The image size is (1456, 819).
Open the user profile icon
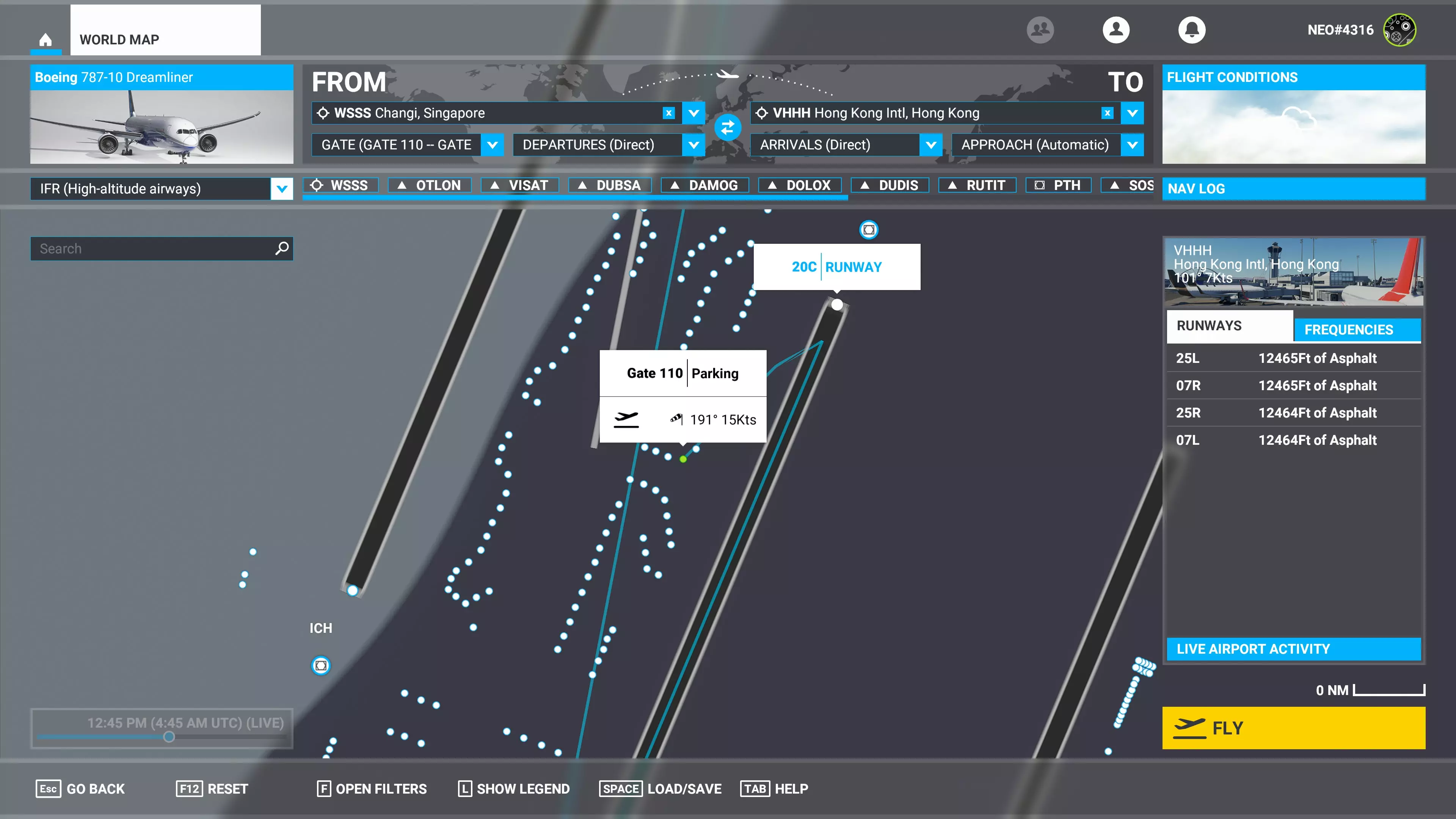(x=1116, y=30)
